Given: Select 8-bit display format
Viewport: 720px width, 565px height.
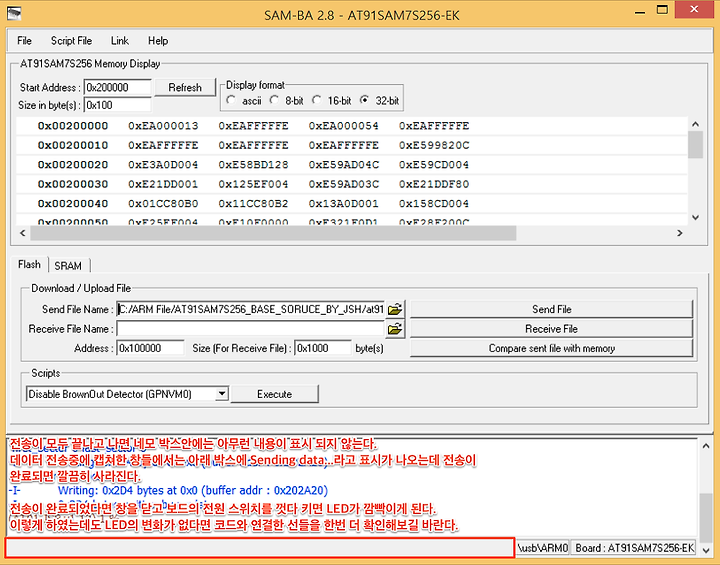Looking at the screenshot, I should (x=274, y=100).
